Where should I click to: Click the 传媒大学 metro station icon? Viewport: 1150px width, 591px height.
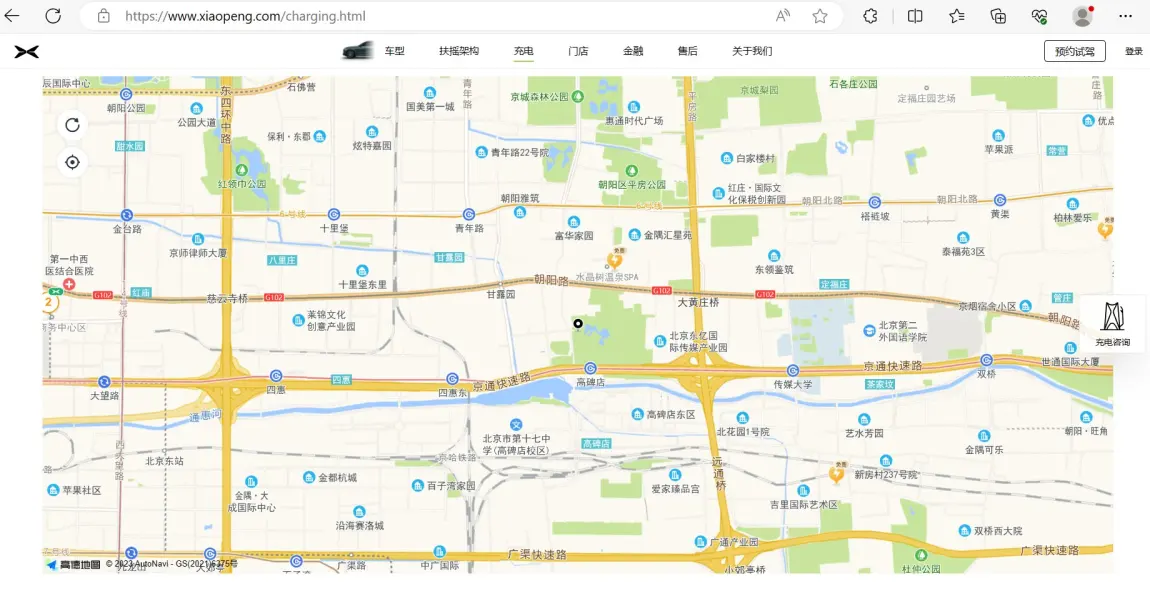[x=793, y=370]
